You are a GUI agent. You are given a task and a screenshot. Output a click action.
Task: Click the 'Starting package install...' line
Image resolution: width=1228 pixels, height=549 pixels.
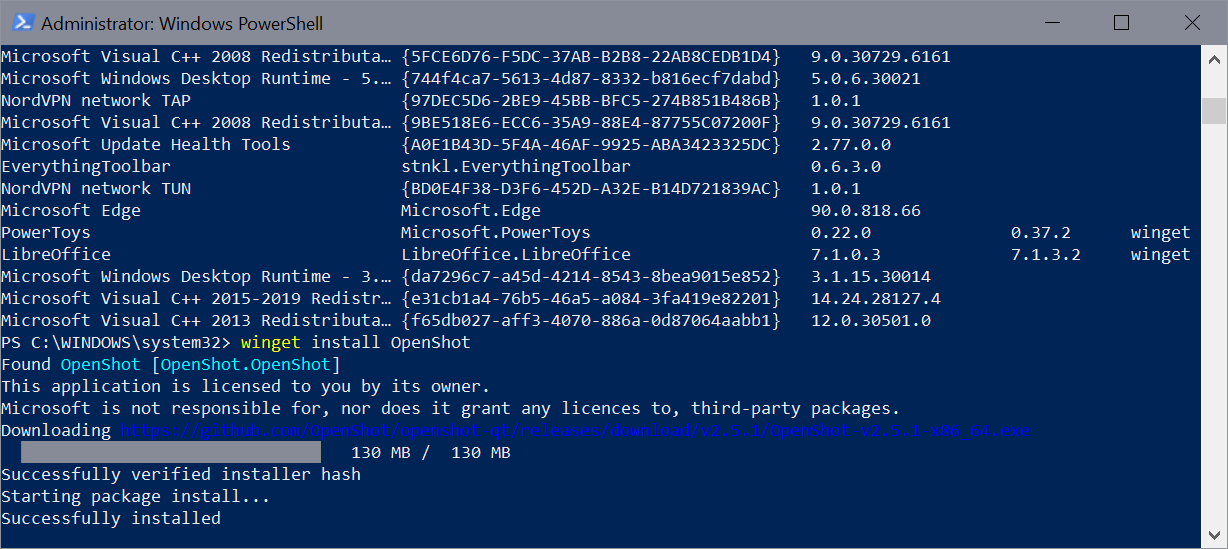[x=136, y=497]
